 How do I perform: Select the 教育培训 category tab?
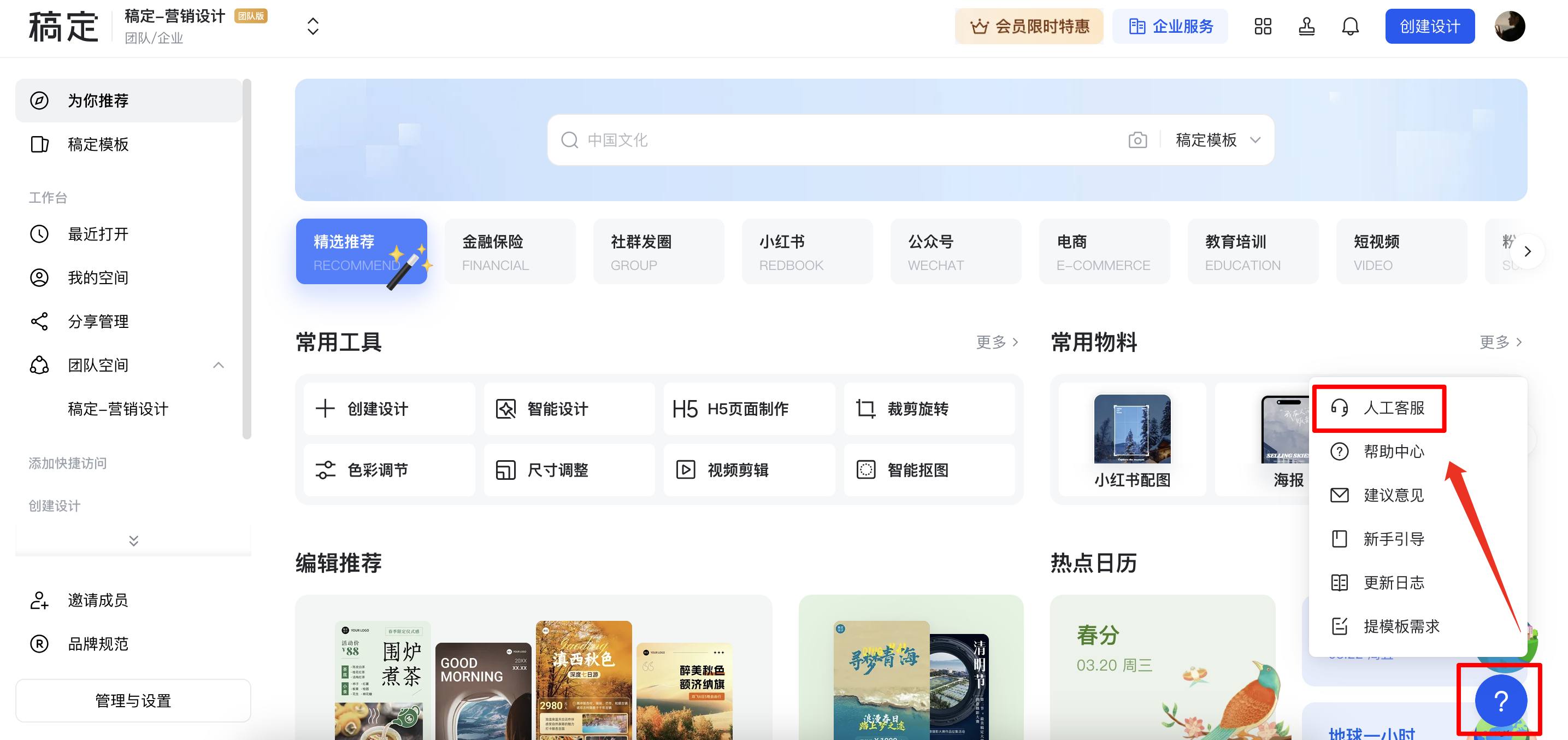point(1252,251)
